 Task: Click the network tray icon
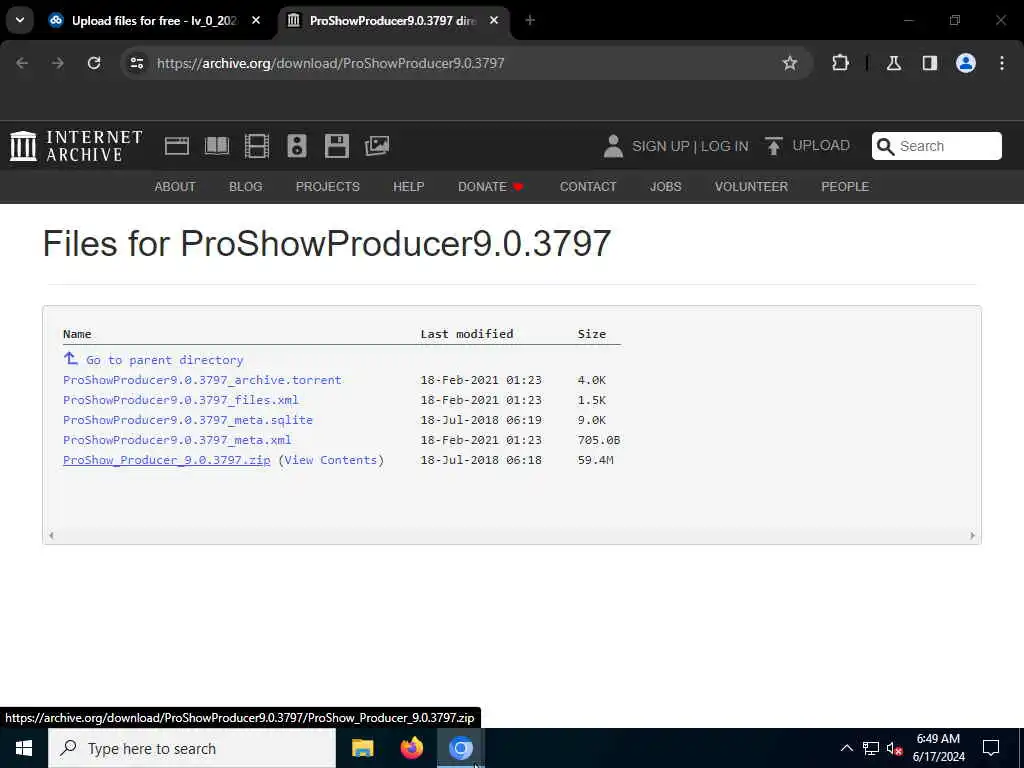tap(871, 748)
